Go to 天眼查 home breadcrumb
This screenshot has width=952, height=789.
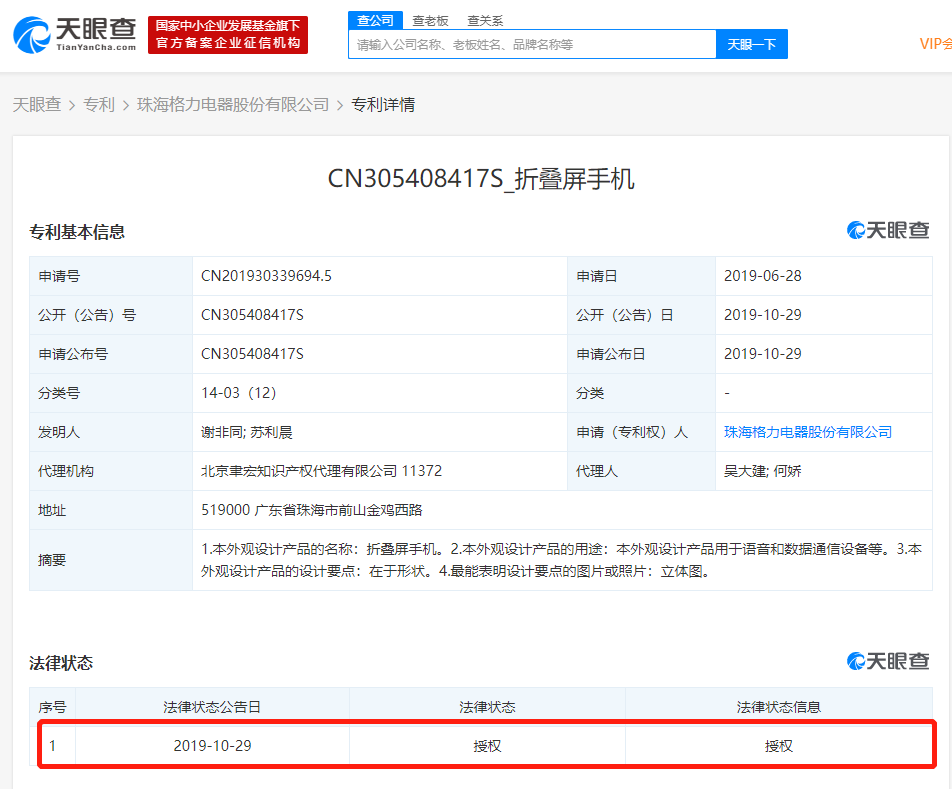click(x=37, y=104)
